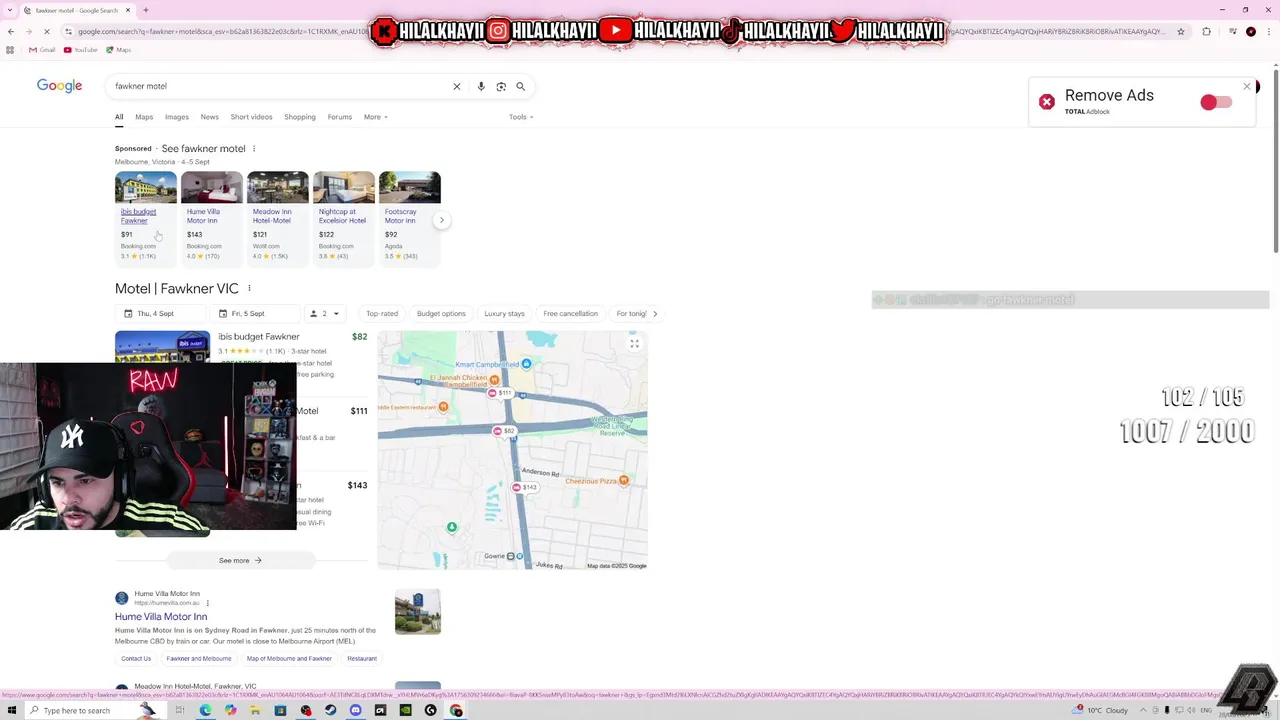Viewport: 1280px width, 720px height.
Task: Toggle the Budget options filter chip
Action: tap(441, 314)
